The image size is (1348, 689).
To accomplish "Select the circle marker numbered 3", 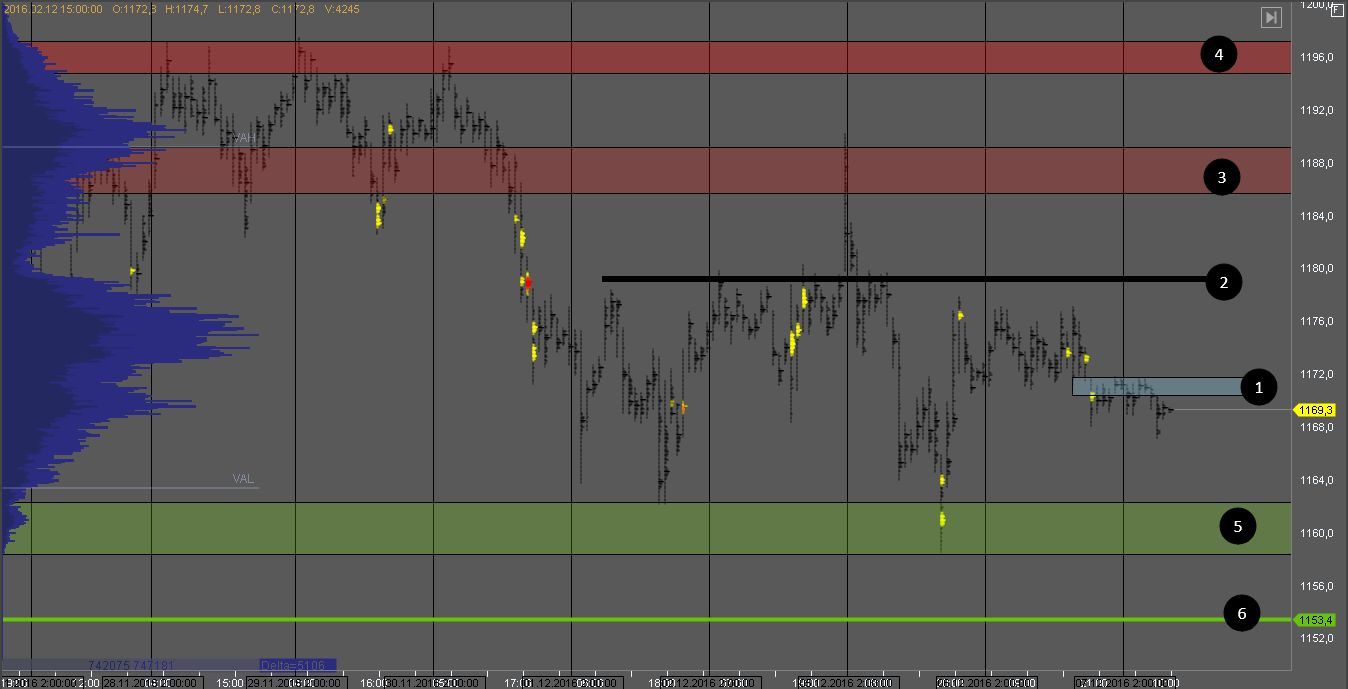I will coord(1221,177).
